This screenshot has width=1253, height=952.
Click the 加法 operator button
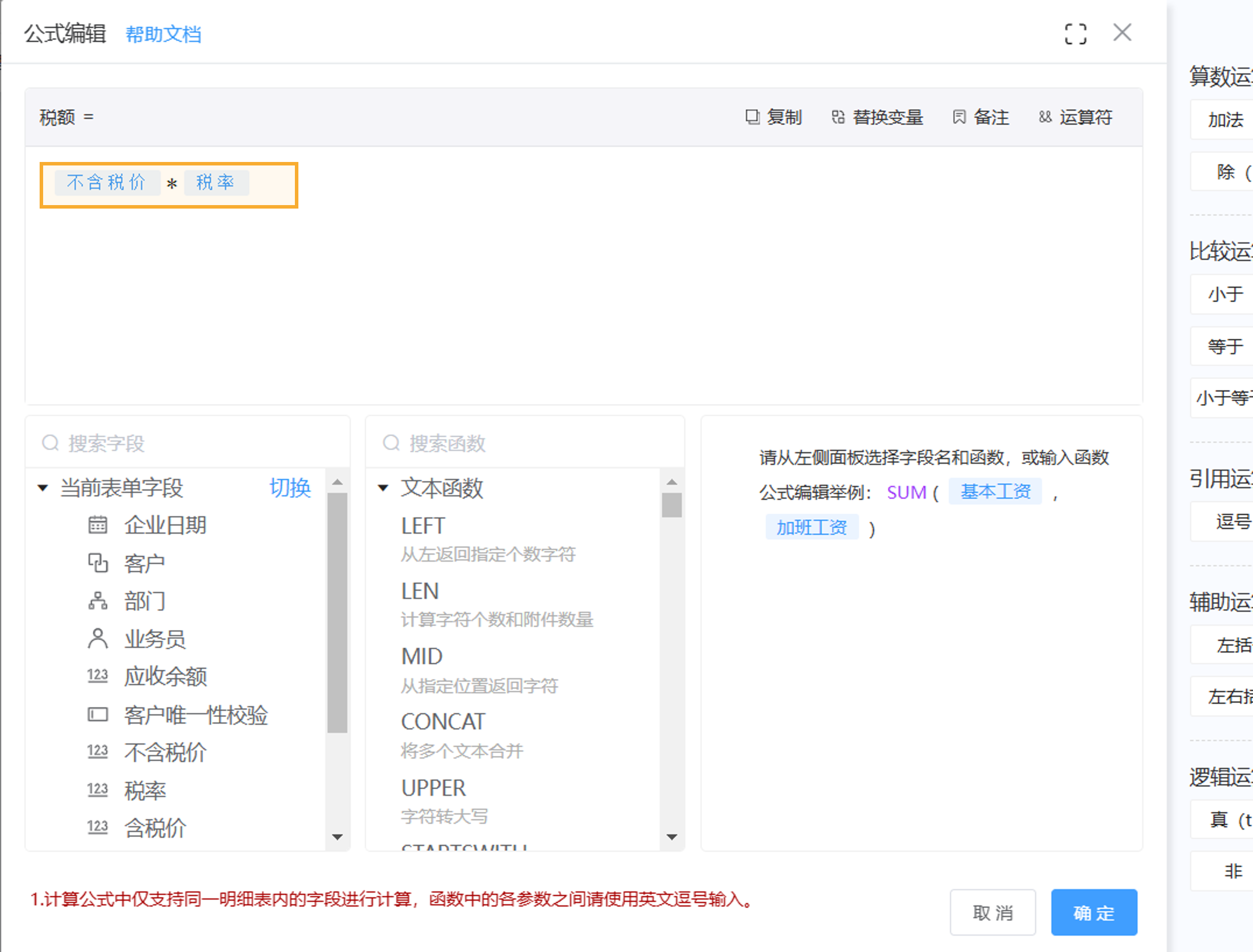[x=1222, y=119]
